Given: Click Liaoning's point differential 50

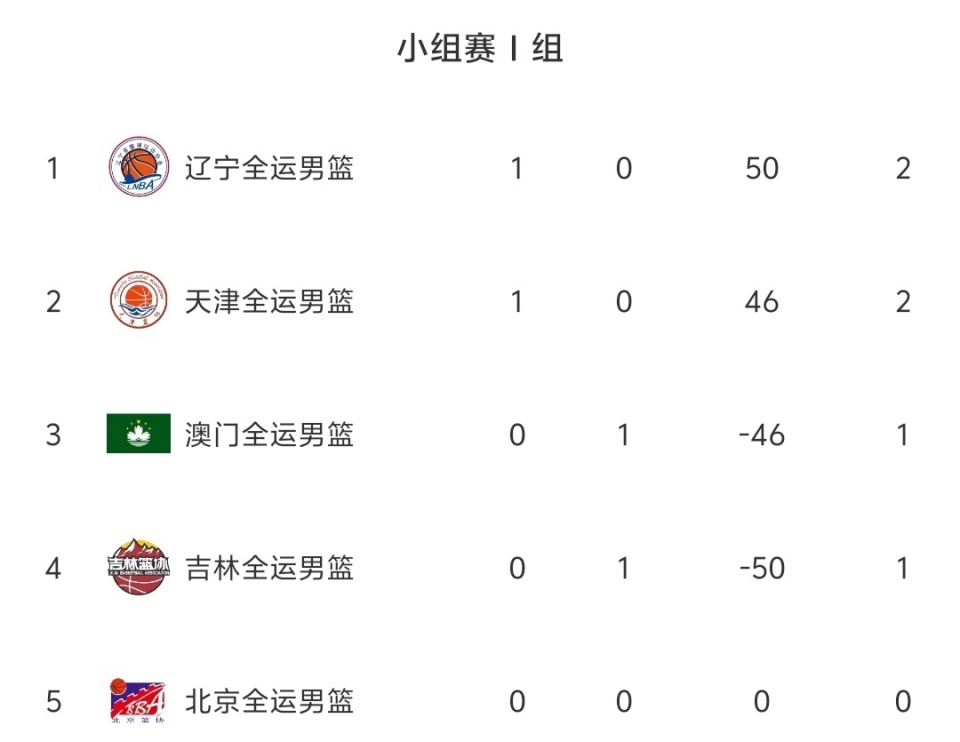Looking at the screenshot, I should pos(762,168).
